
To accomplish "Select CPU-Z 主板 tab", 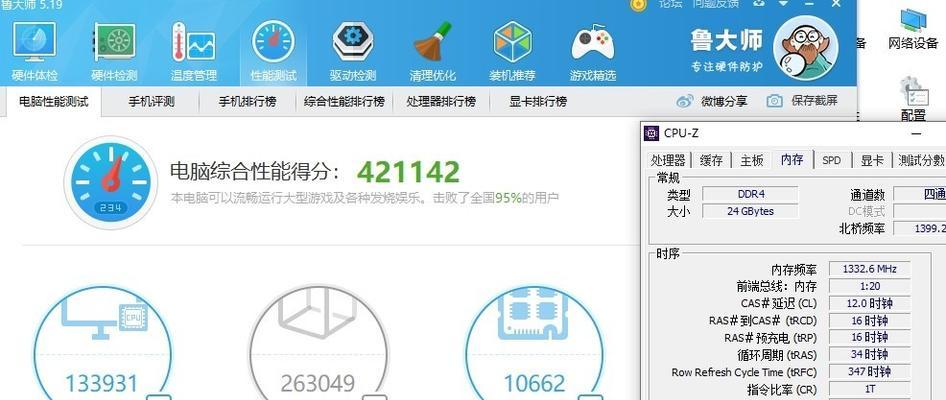I will pos(752,160).
